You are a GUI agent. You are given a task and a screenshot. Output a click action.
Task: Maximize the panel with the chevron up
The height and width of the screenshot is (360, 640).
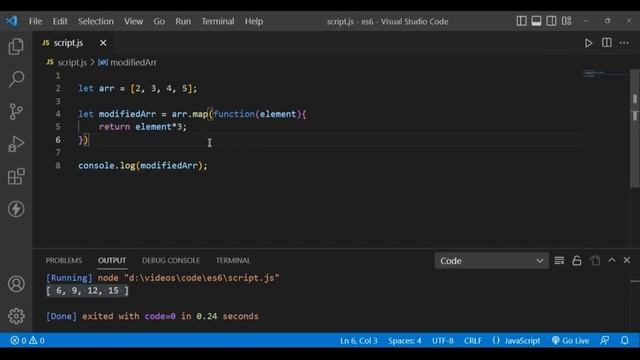coord(612,260)
